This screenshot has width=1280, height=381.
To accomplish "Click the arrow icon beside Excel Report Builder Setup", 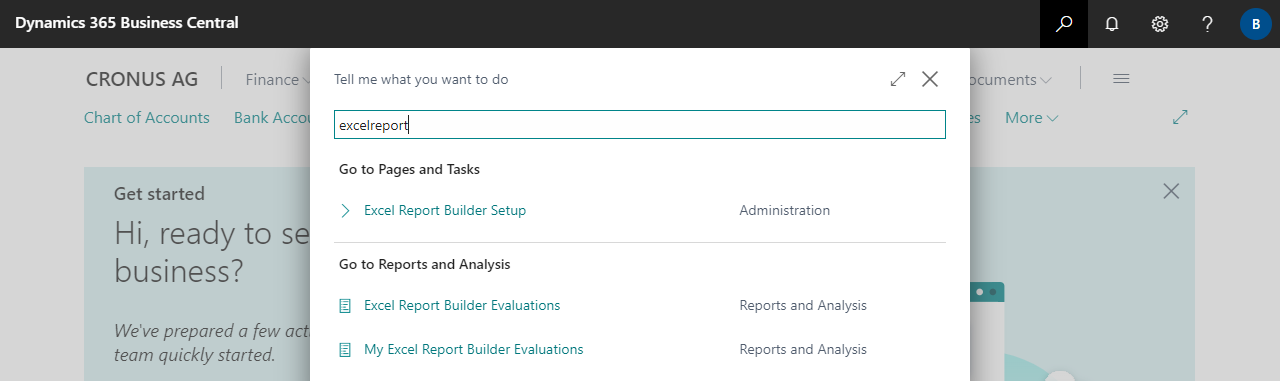I will 346,211.
